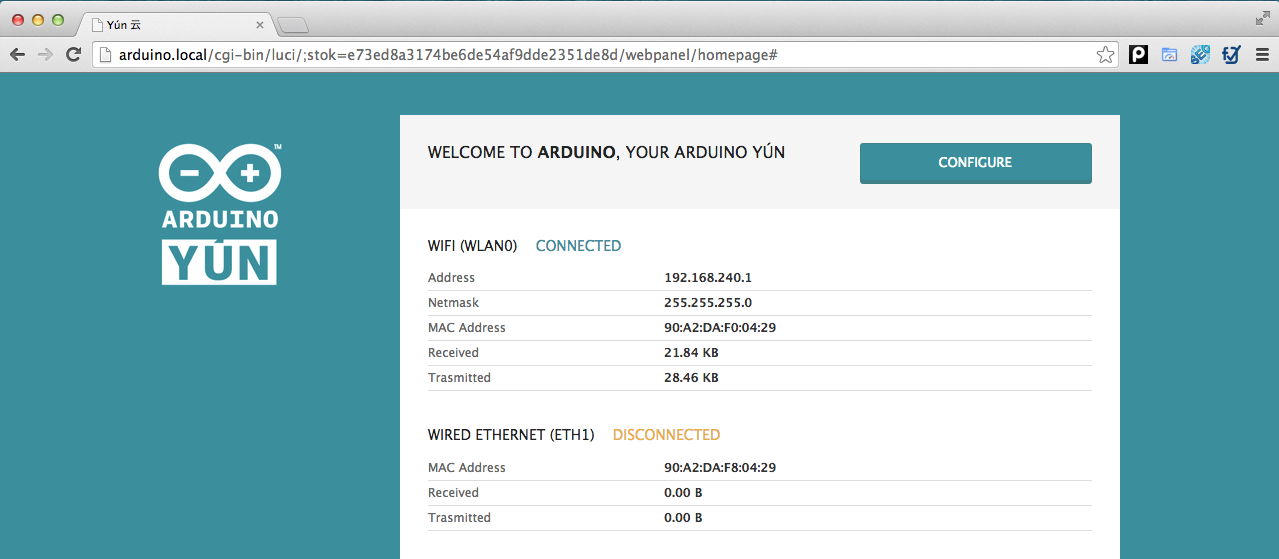Click the WIFI (WLAN0) heading
1279x559 pixels.
click(x=472, y=246)
